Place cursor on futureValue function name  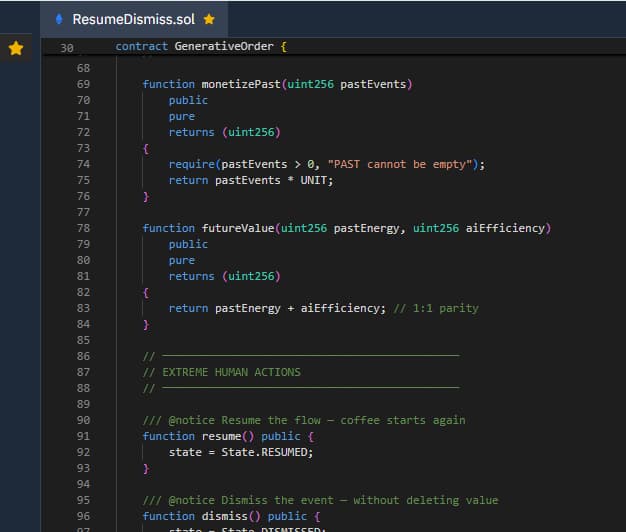(x=237, y=228)
